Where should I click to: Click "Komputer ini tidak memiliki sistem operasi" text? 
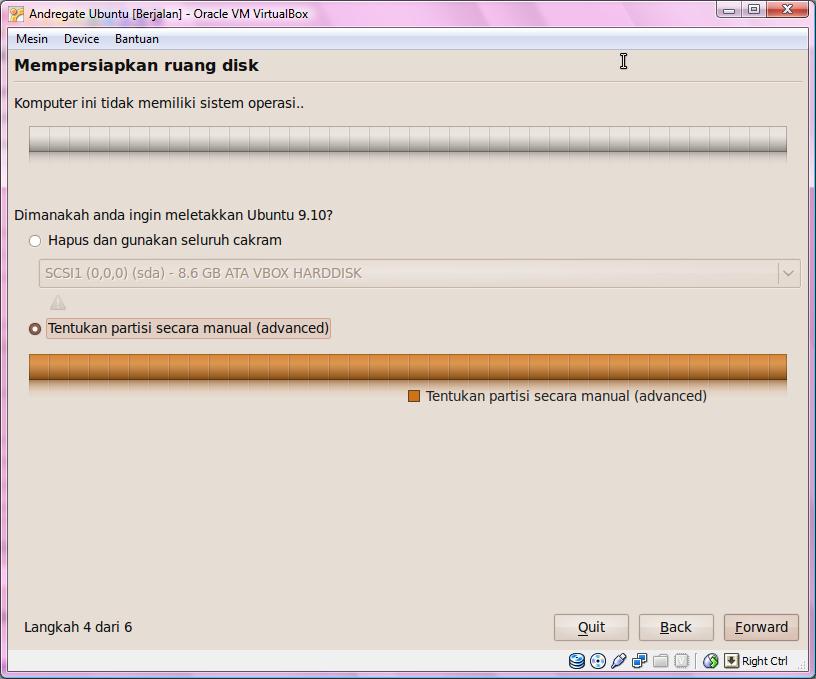[x=159, y=103]
